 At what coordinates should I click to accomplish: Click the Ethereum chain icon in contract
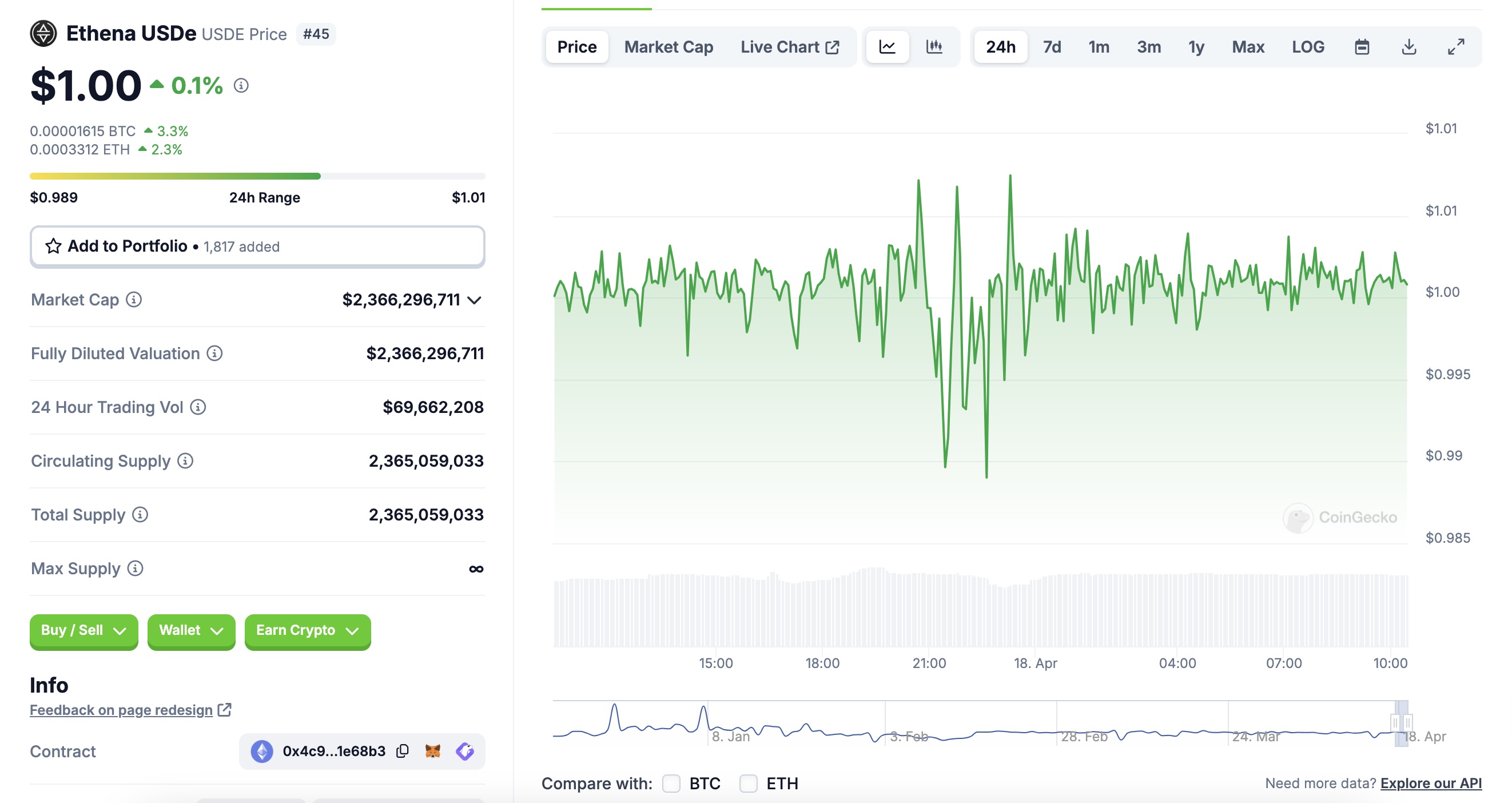262,752
